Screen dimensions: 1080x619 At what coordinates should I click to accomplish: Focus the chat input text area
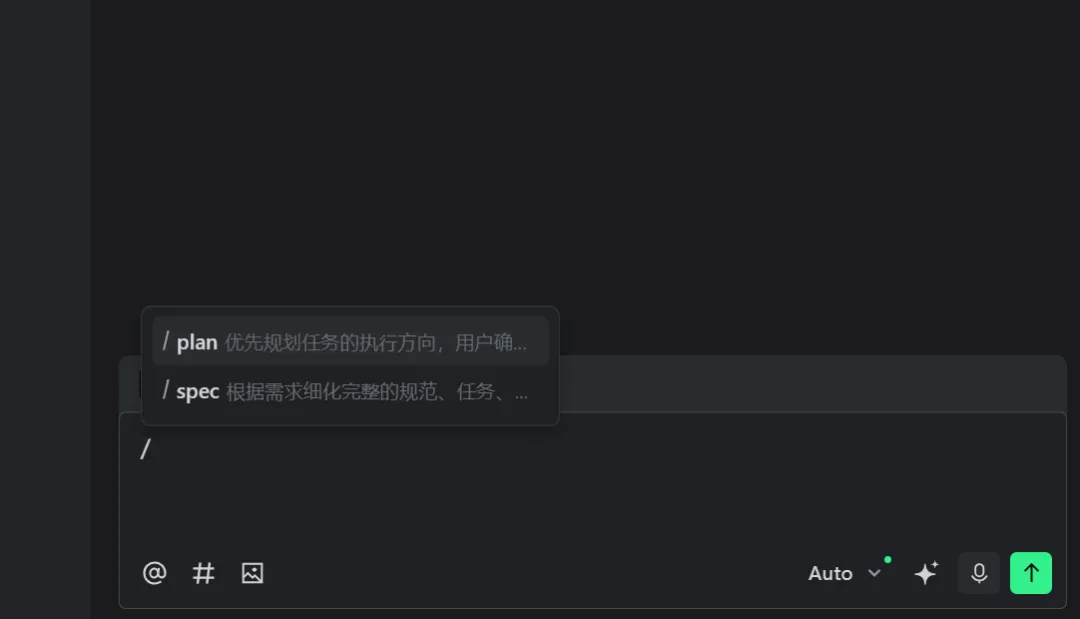592,482
